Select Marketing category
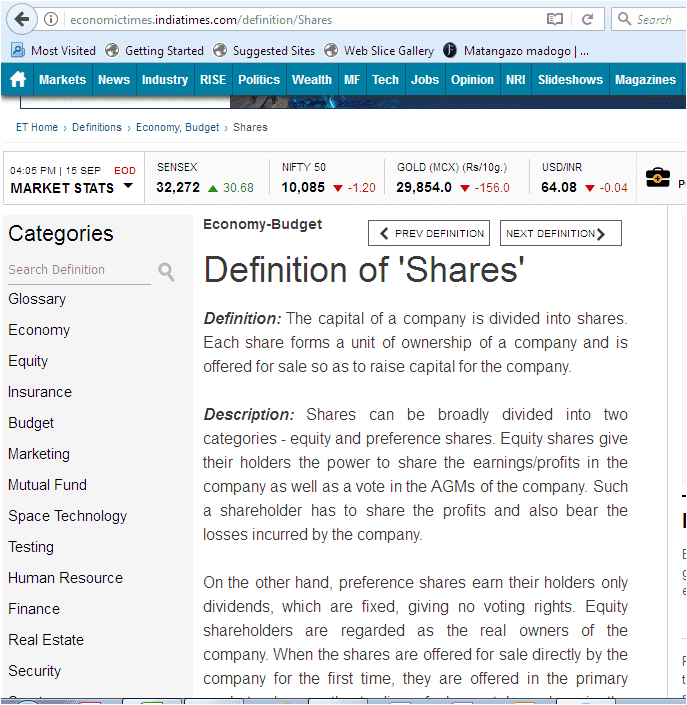The width and height of the screenshot is (687, 705). [x=39, y=454]
